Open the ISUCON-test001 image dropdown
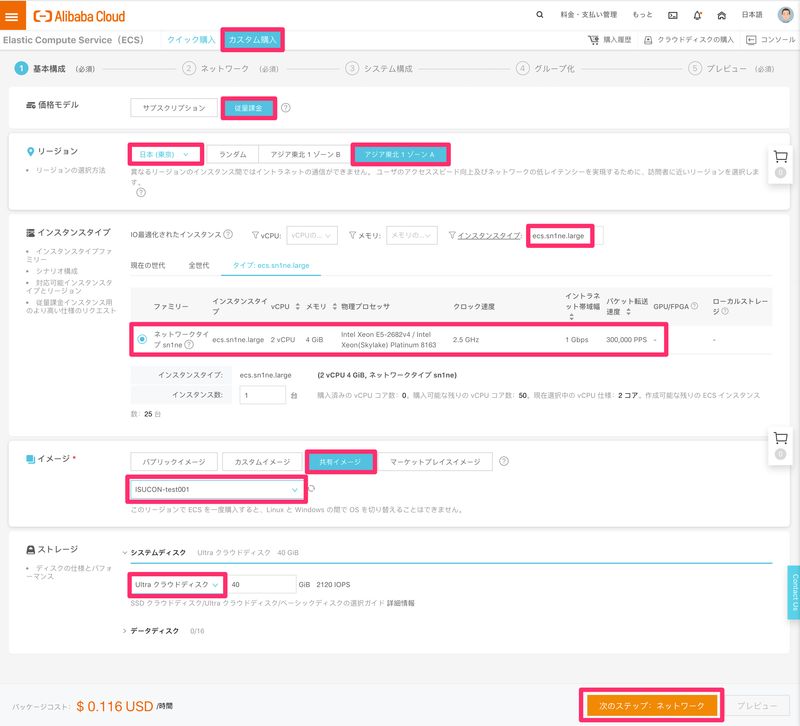800x726 pixels. point(216,489)
